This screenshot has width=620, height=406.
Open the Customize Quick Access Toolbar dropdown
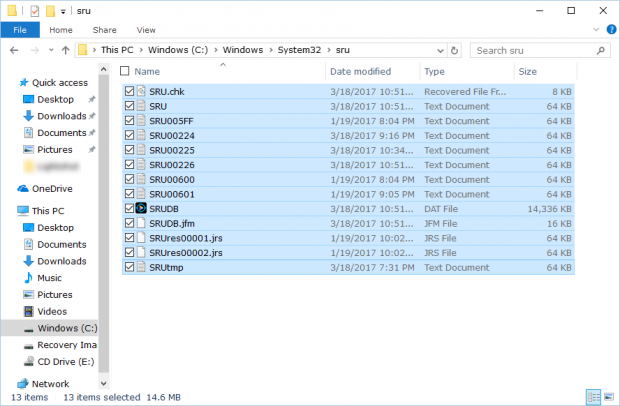click(63, 12)
